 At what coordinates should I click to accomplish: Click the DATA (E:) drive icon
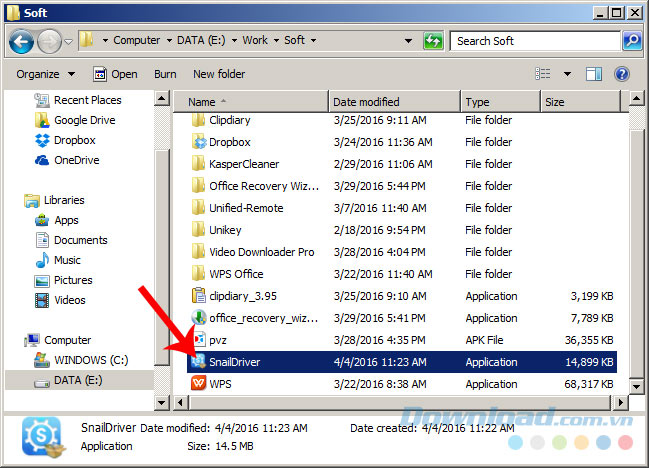click(x=42, y=382)
